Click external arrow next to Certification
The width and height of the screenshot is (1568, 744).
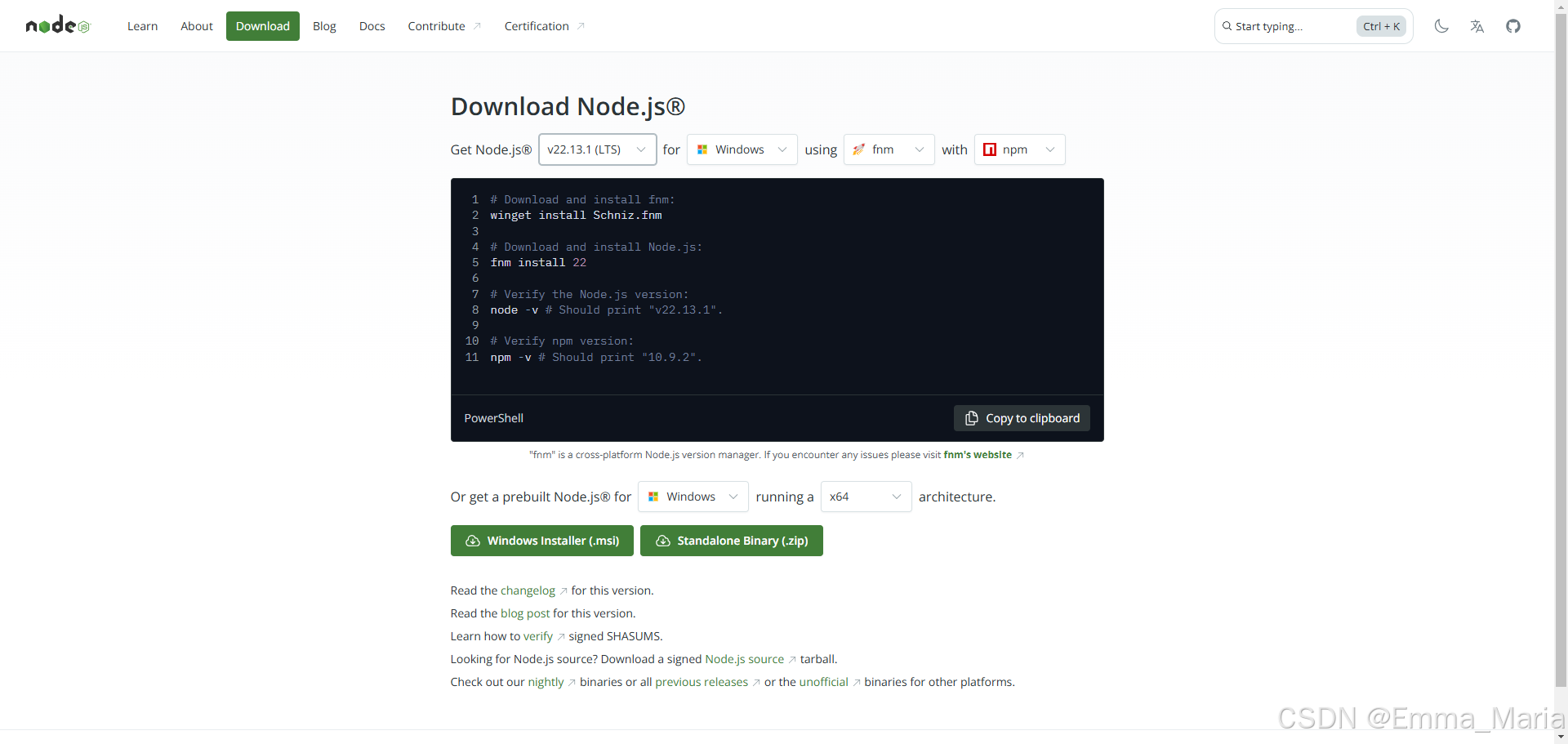[581, 26]
